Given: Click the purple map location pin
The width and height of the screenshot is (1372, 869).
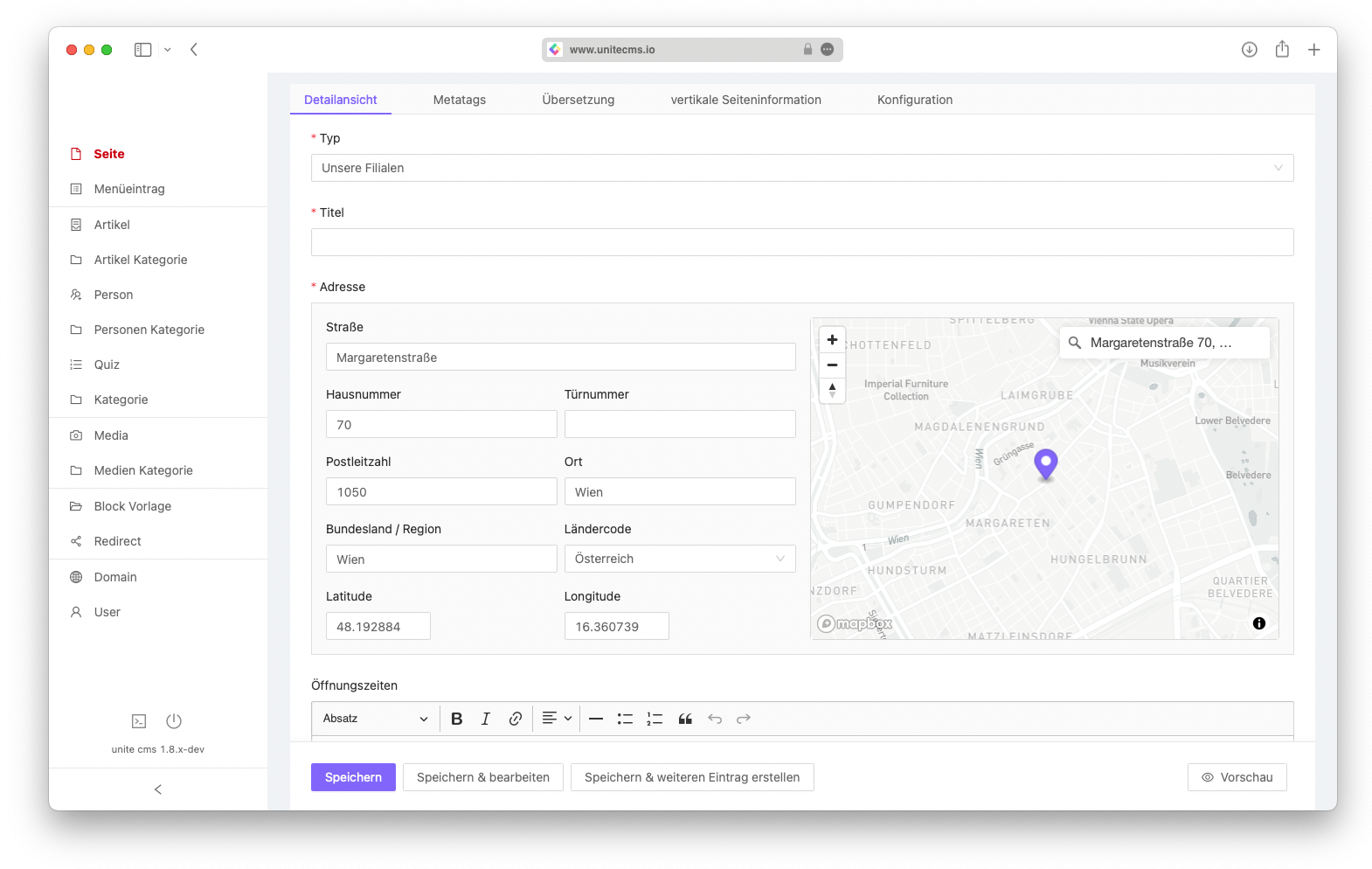Looking at the screenshot, I should [1046, 464].
